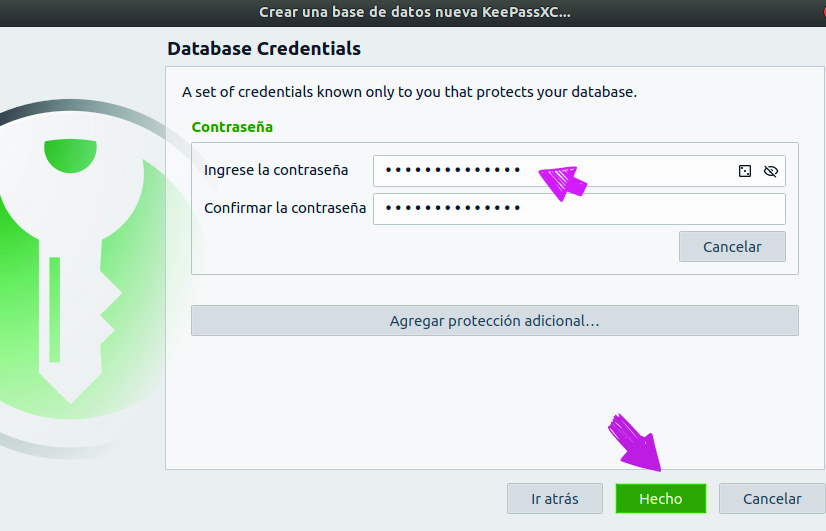
Task: Select the green Contraseña section label
Action: pyautogui.click(x=232, y=127)
